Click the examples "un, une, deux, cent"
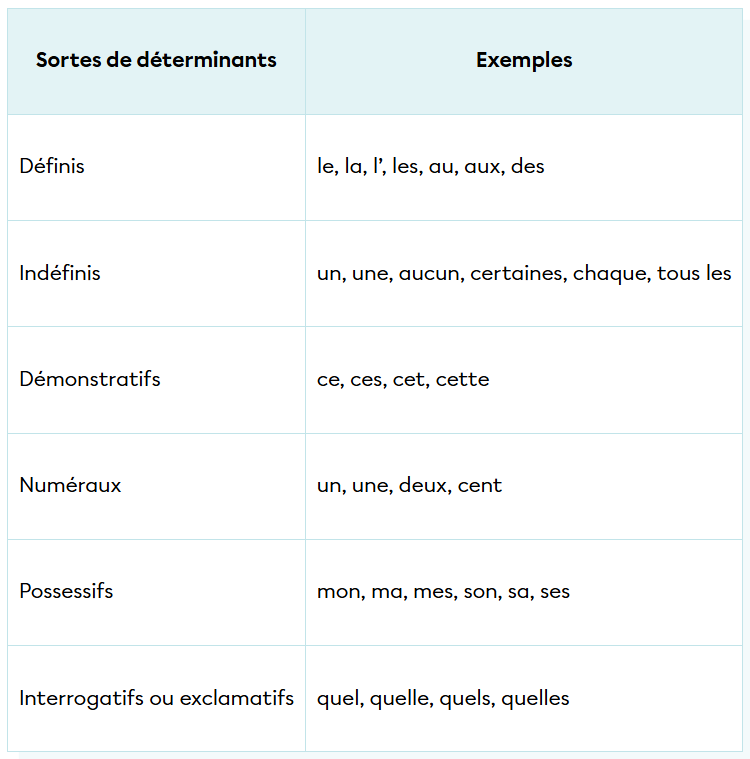This screenshot has width=750, height=759. (409, 485)
